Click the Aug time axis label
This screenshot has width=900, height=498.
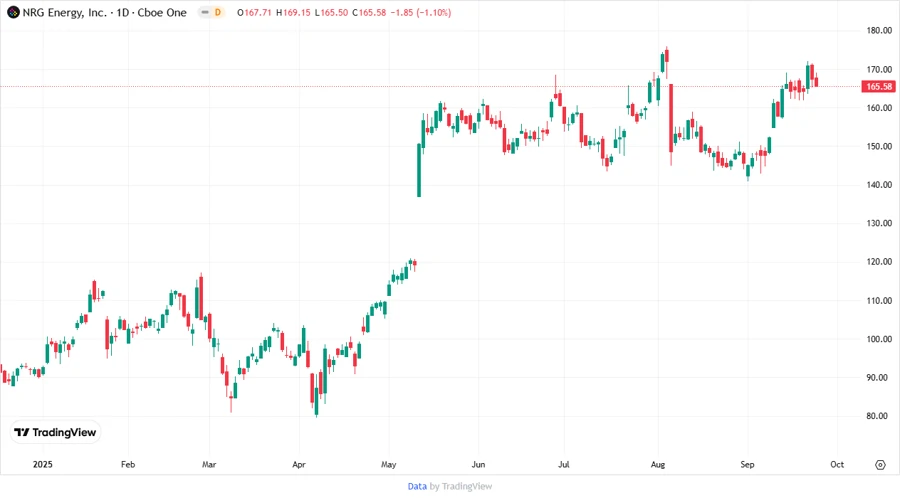pos(658,464)
